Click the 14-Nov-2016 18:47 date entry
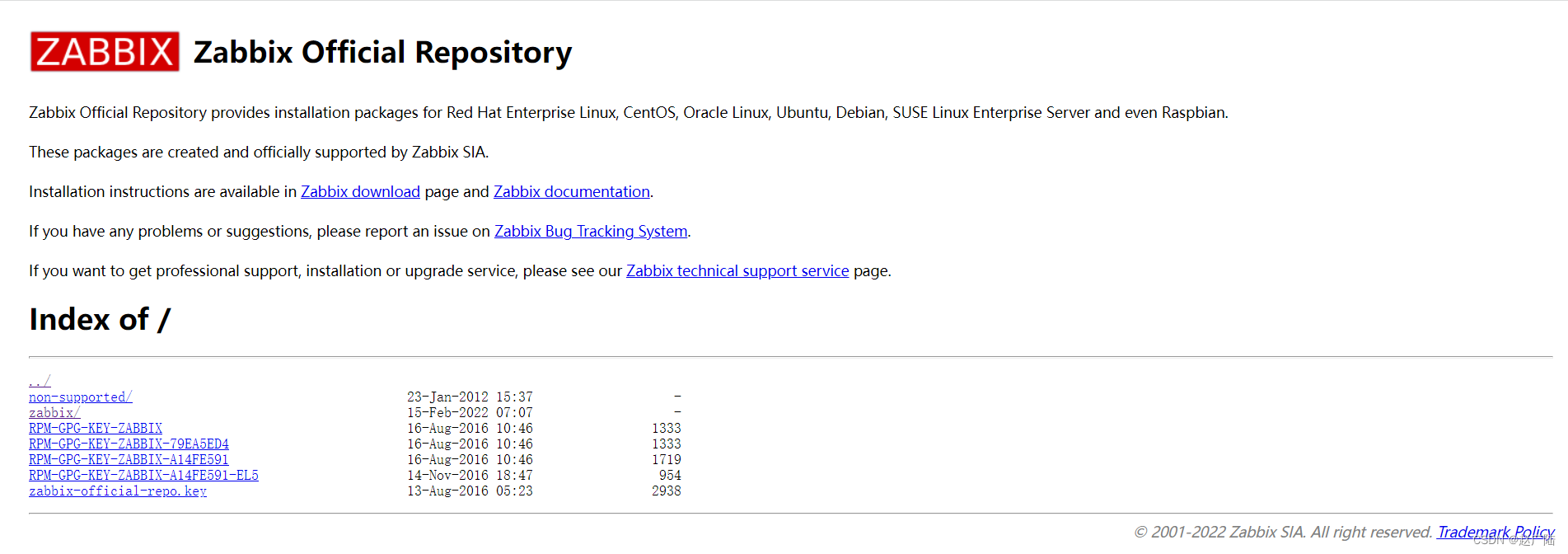1568x554 pixels. pyautogui.click(x=470, y=476)
